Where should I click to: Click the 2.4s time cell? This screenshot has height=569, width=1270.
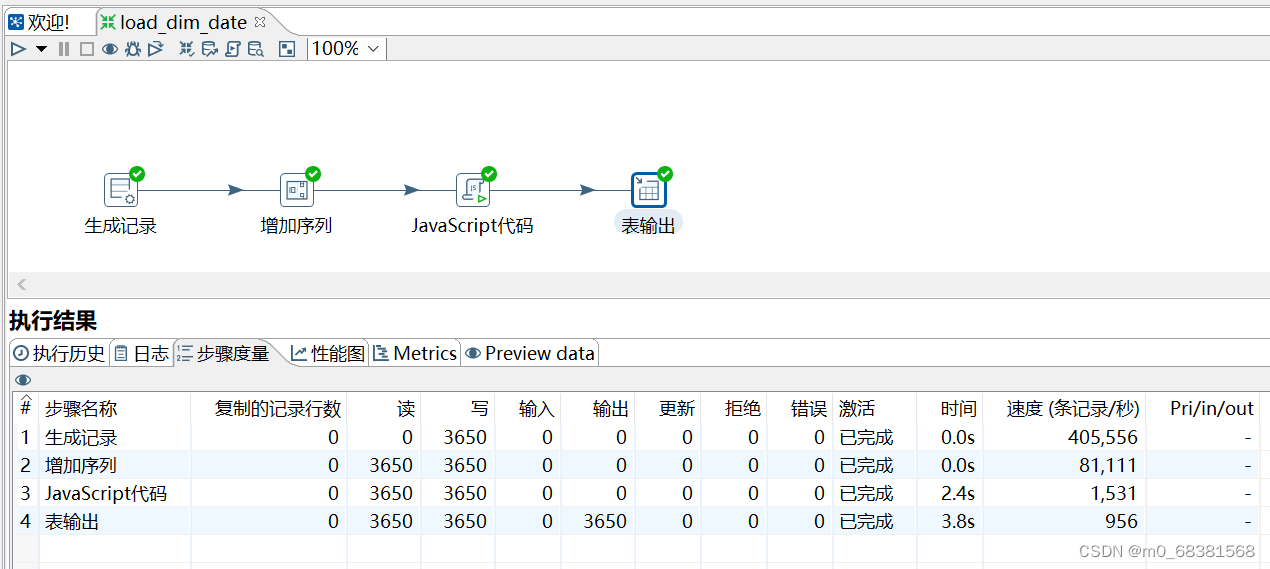tap(958, 493)
